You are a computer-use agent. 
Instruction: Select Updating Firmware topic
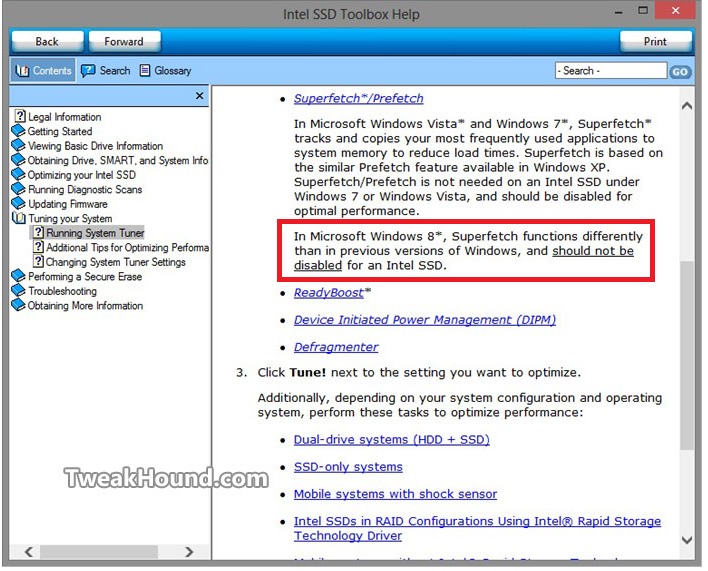68,204
